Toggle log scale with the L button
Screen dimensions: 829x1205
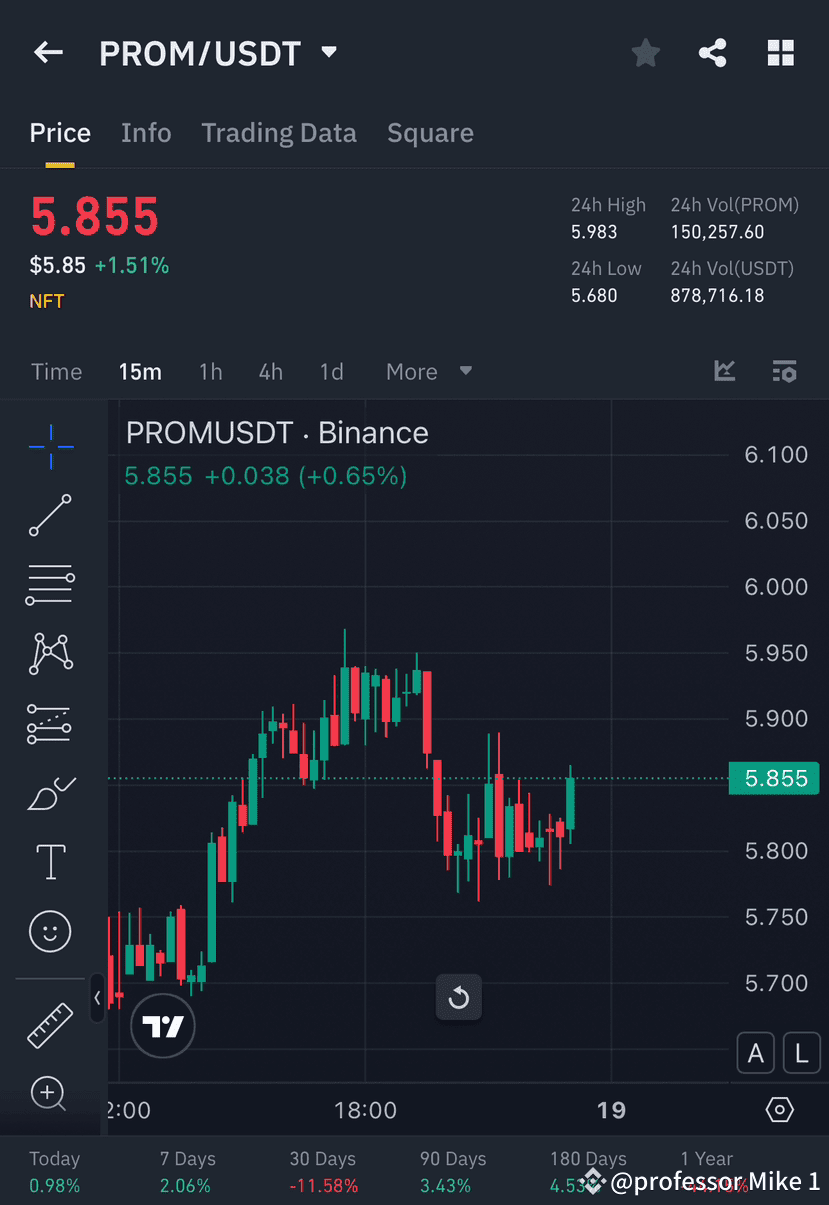(x=801, y=1052)
